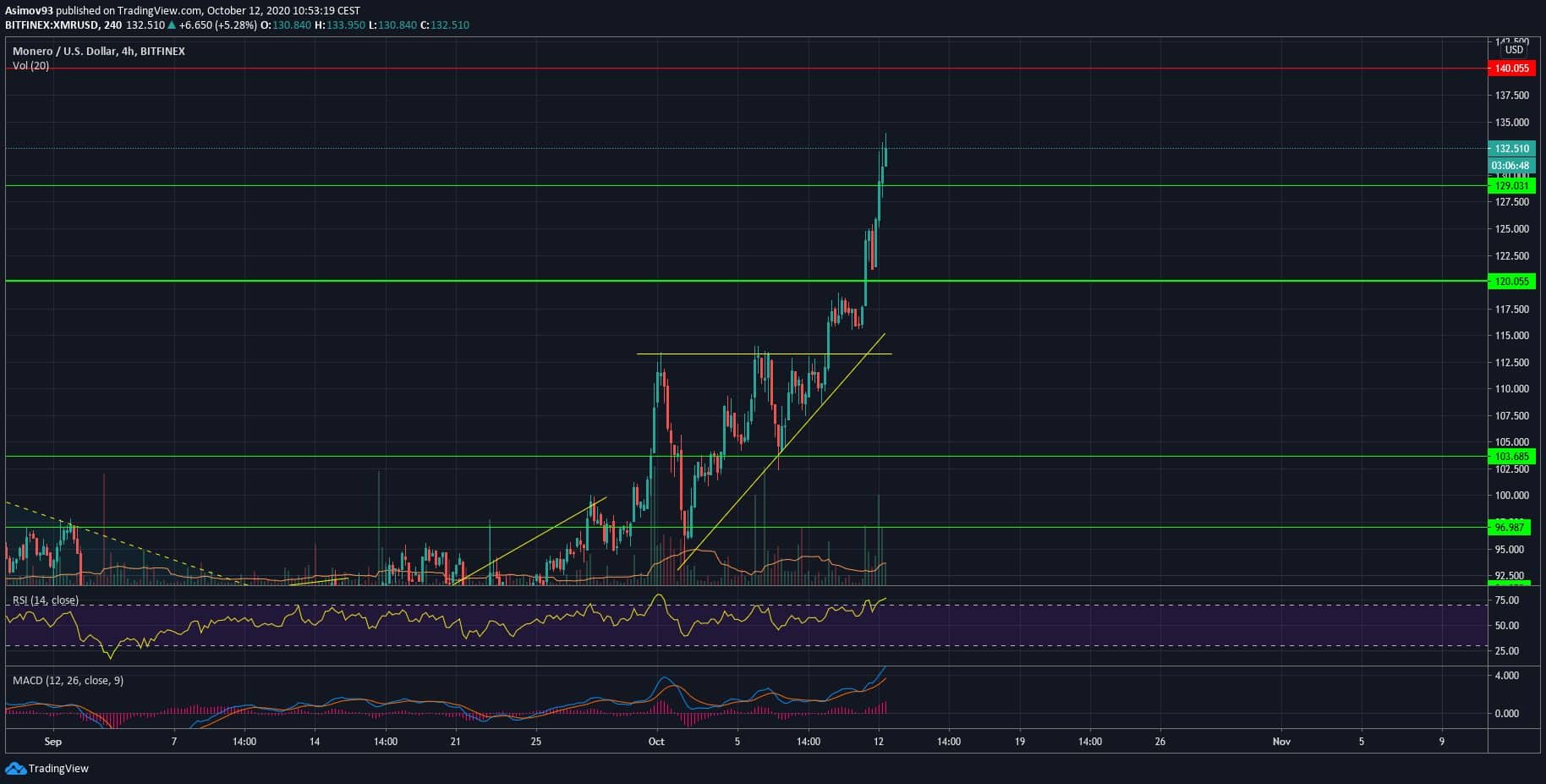
Task: Click the candle countdown timer 03:06:48
Action: (1510, 166)
